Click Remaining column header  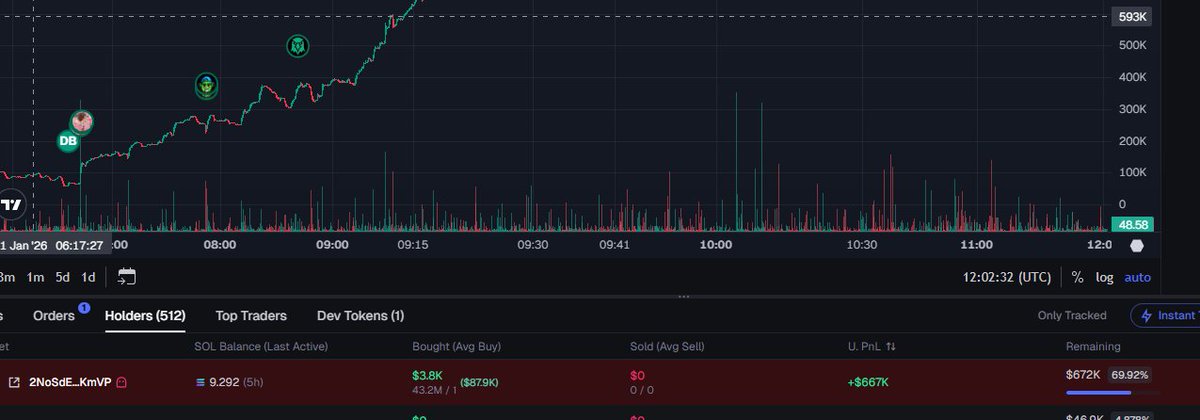pos(1095,346)
